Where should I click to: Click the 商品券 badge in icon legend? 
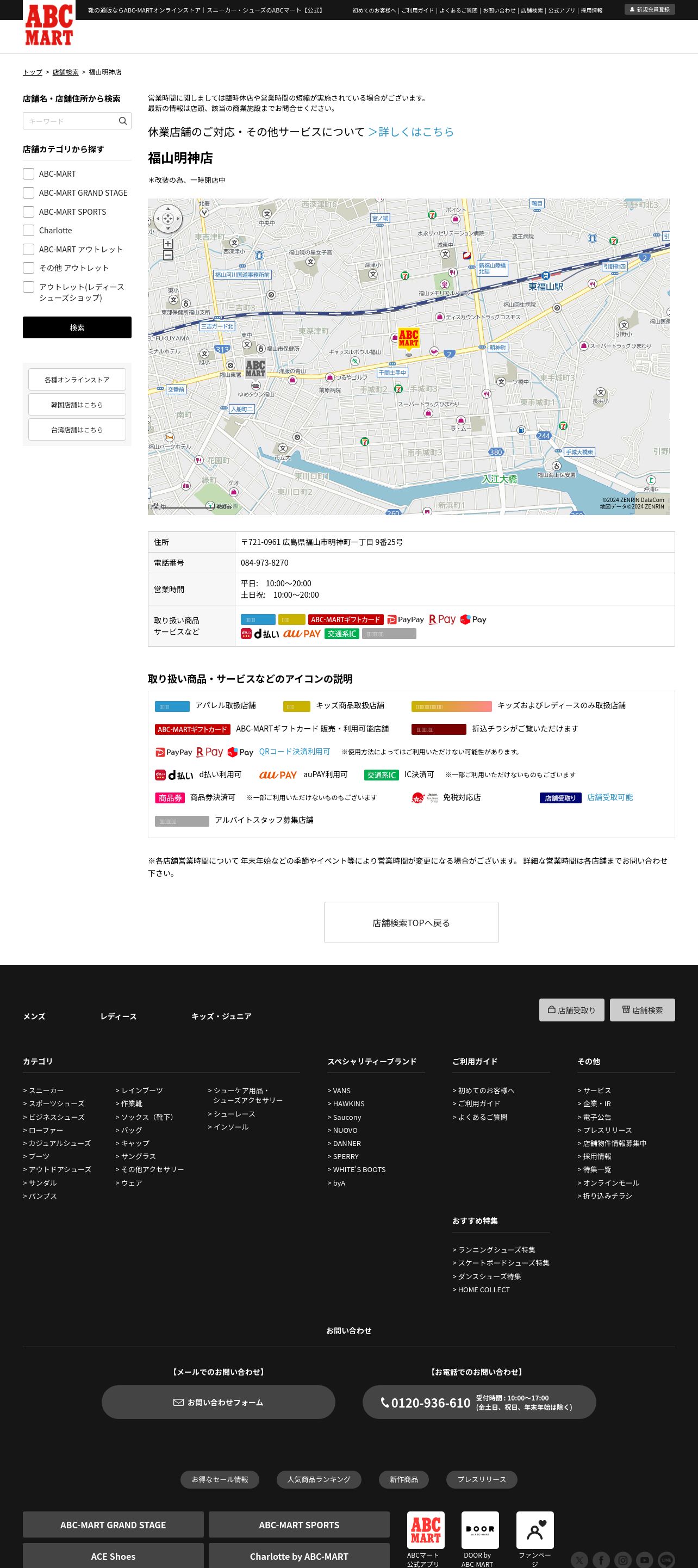pos(170,798)
